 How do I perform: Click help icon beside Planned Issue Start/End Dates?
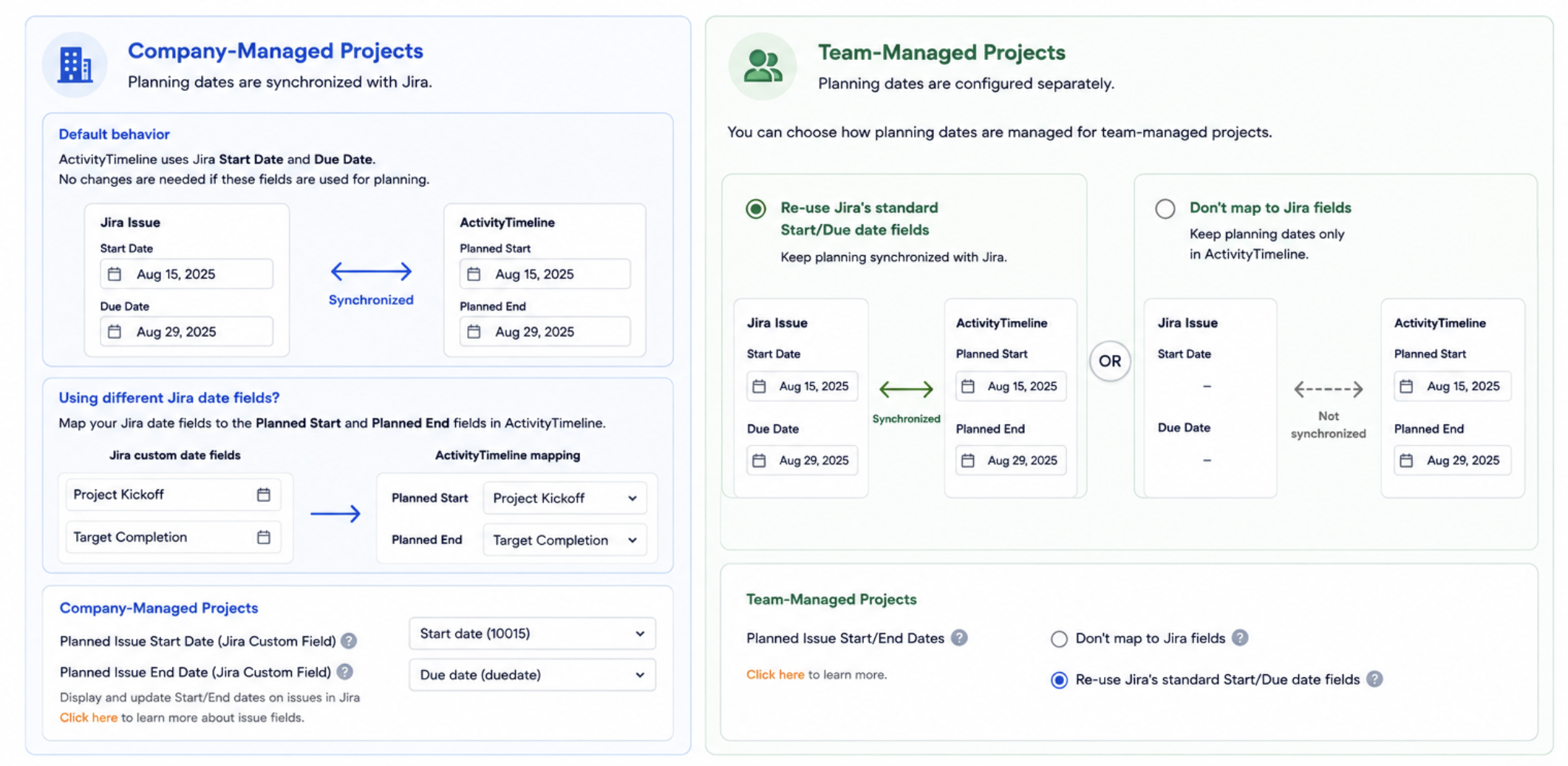click(x=959, y=638)
